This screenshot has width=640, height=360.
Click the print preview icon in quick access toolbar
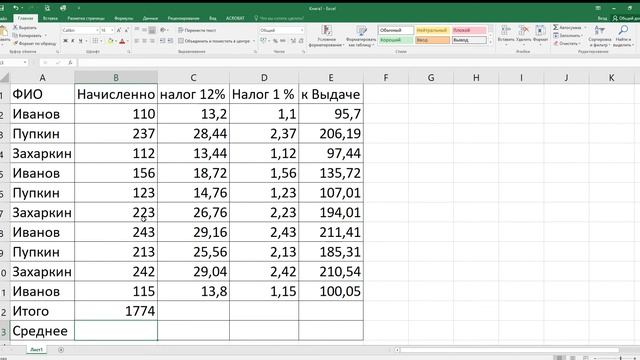pos(47,8)
